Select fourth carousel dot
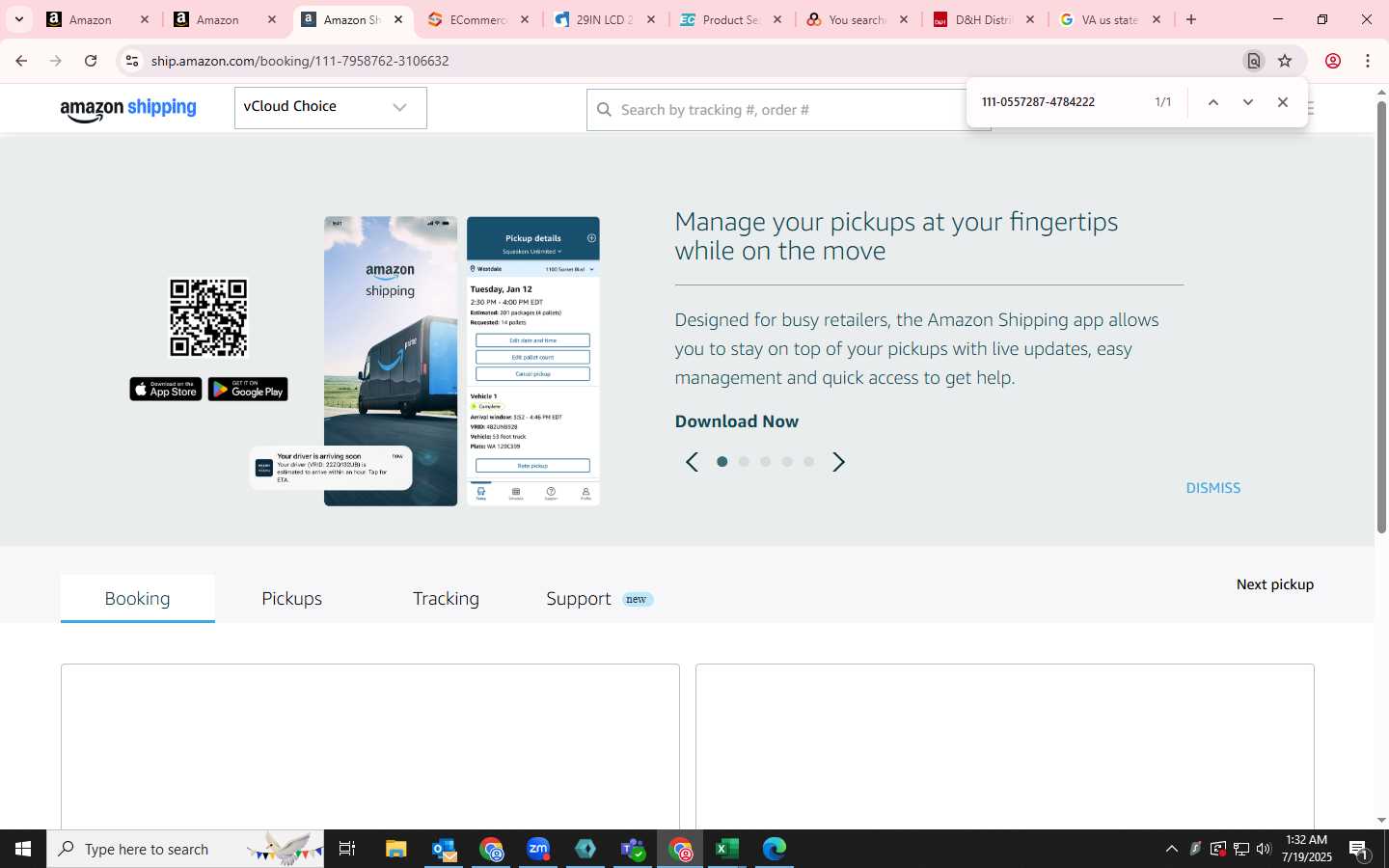 click(787, 462)
